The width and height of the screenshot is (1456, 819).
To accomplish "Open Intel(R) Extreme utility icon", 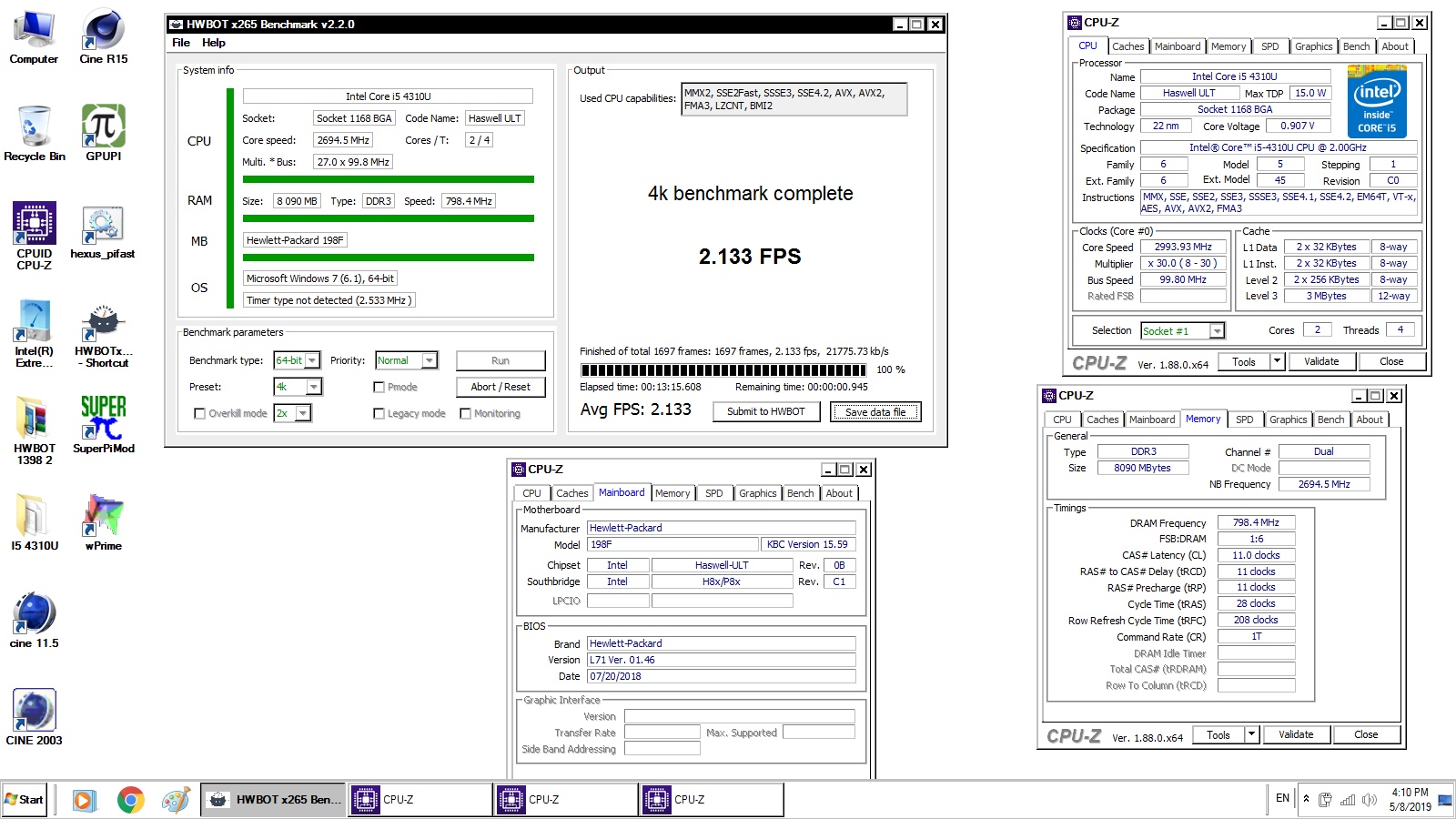I will pos(35,334).
